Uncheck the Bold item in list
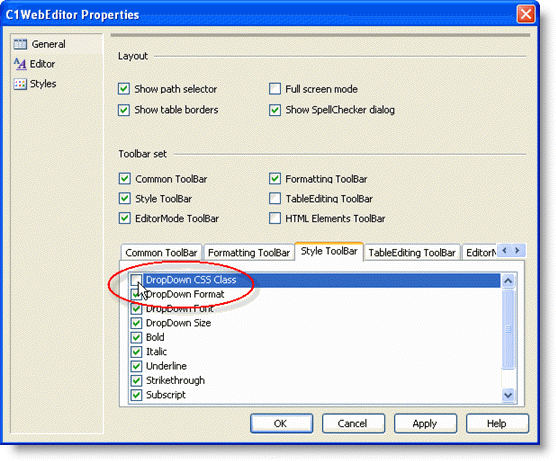This screenshot has width=556, height=461. pyautogui.click(x=137, y=337)
